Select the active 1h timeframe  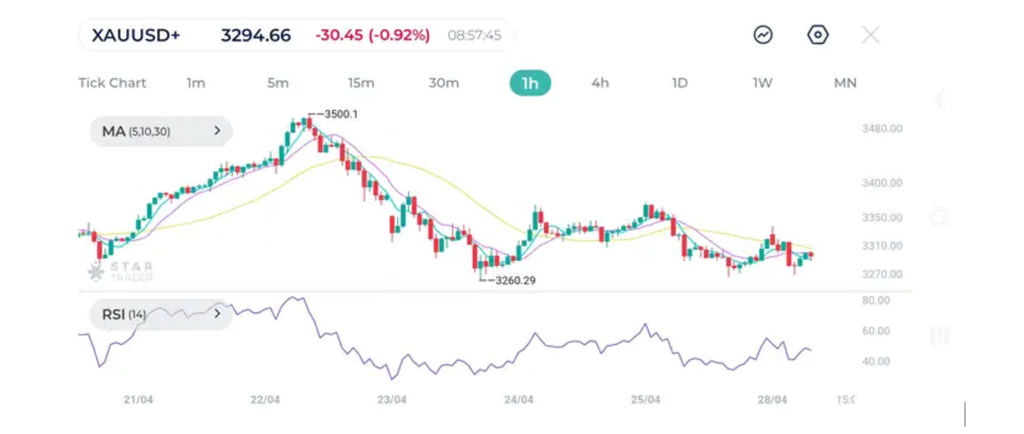530,83
